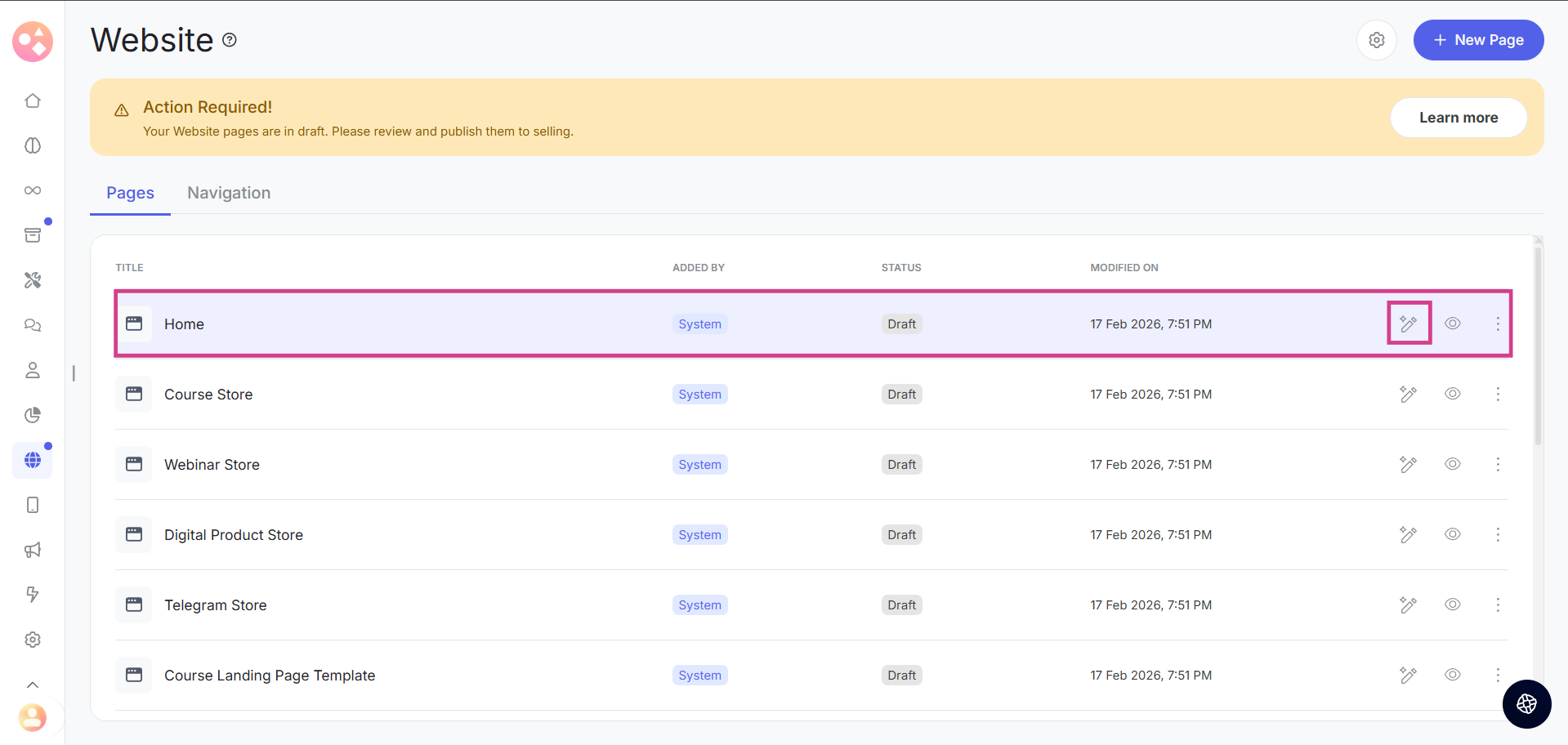Click the help icon beside Website title
1568x745 pixels.
230,40
